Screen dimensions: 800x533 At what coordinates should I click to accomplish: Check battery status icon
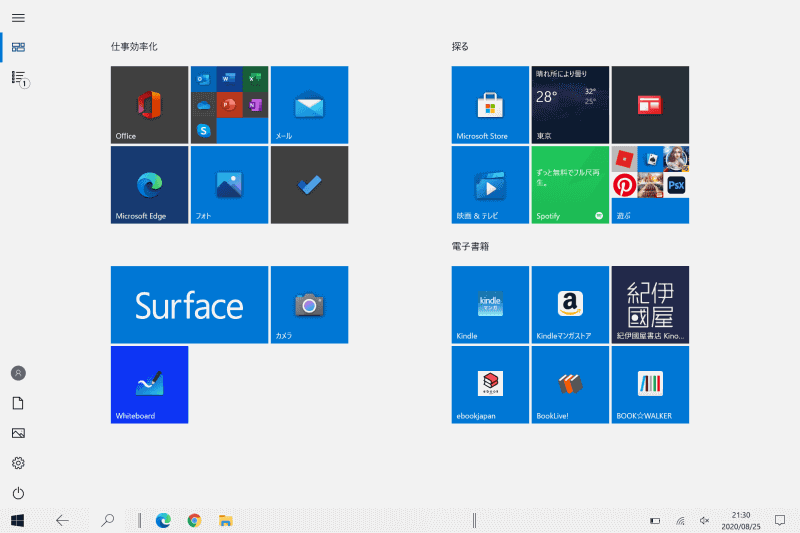click(x=655, y=521)
